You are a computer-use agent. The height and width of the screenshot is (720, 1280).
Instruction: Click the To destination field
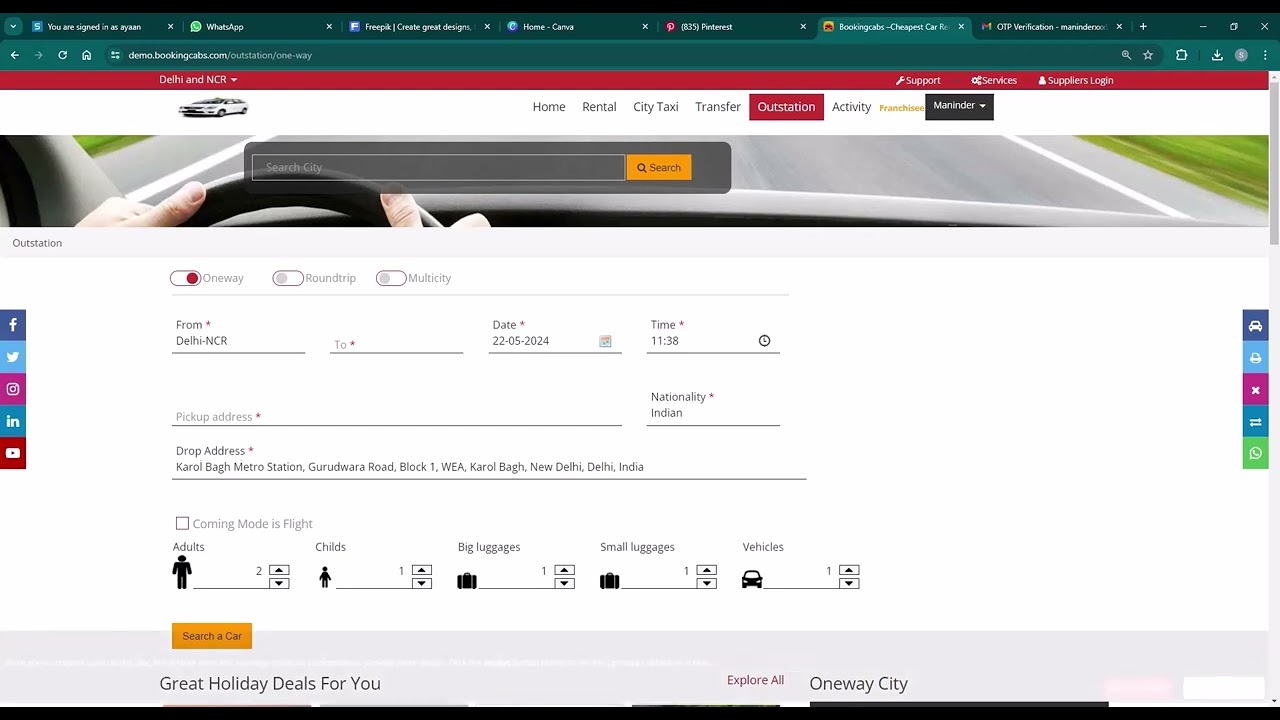(397, 344)
